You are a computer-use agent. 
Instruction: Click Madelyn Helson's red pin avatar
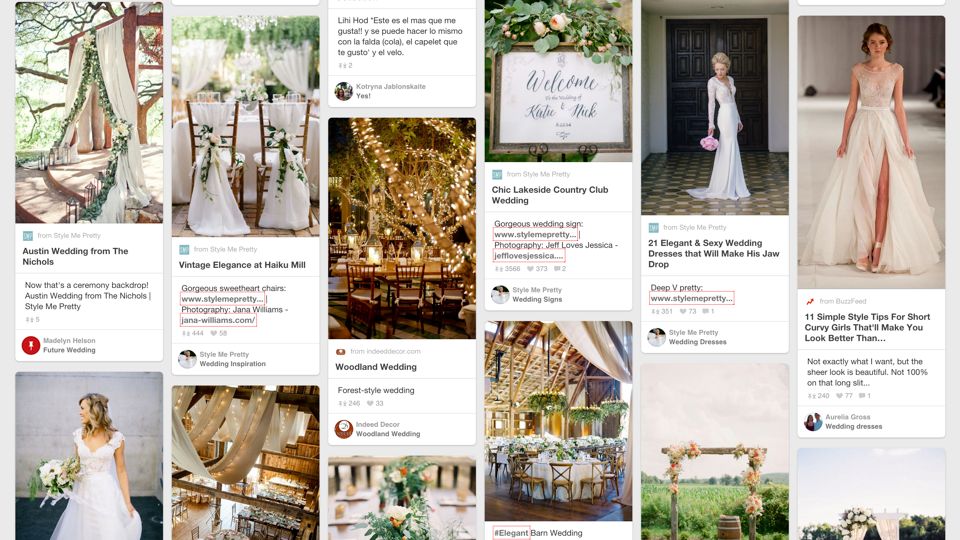pyautogui.click(x=31, y=345)
